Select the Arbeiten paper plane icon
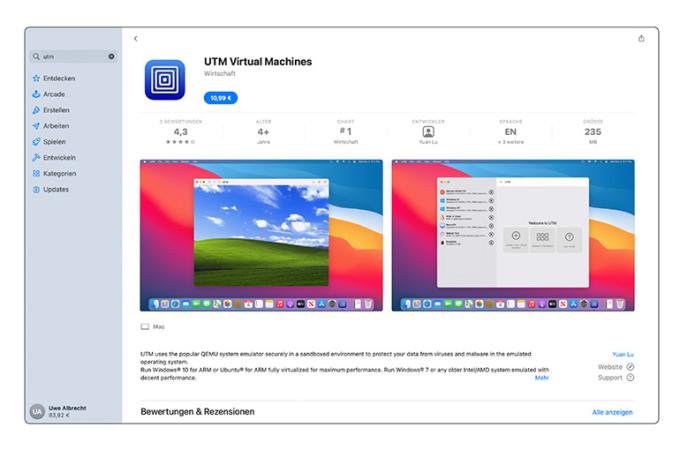 pos(36,126)
